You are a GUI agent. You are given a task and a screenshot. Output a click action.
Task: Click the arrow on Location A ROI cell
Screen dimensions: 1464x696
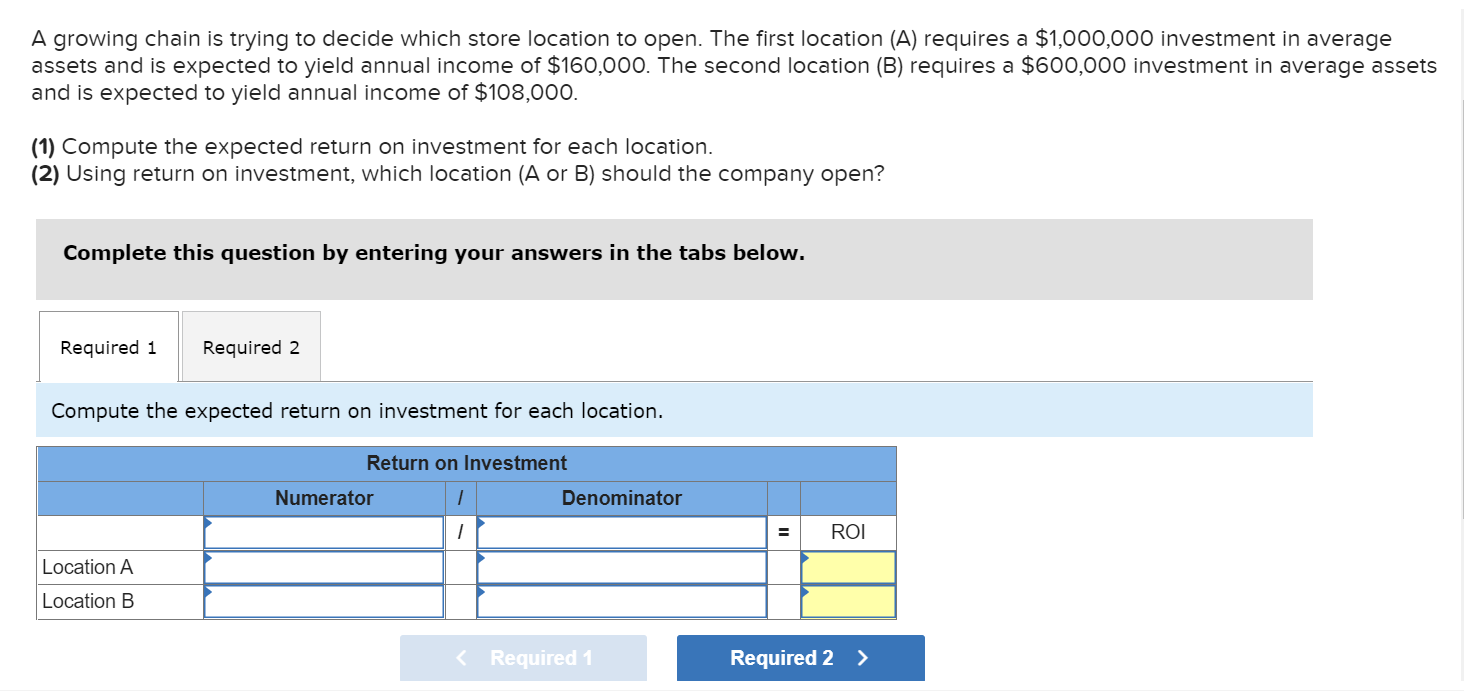coord(805,560)
